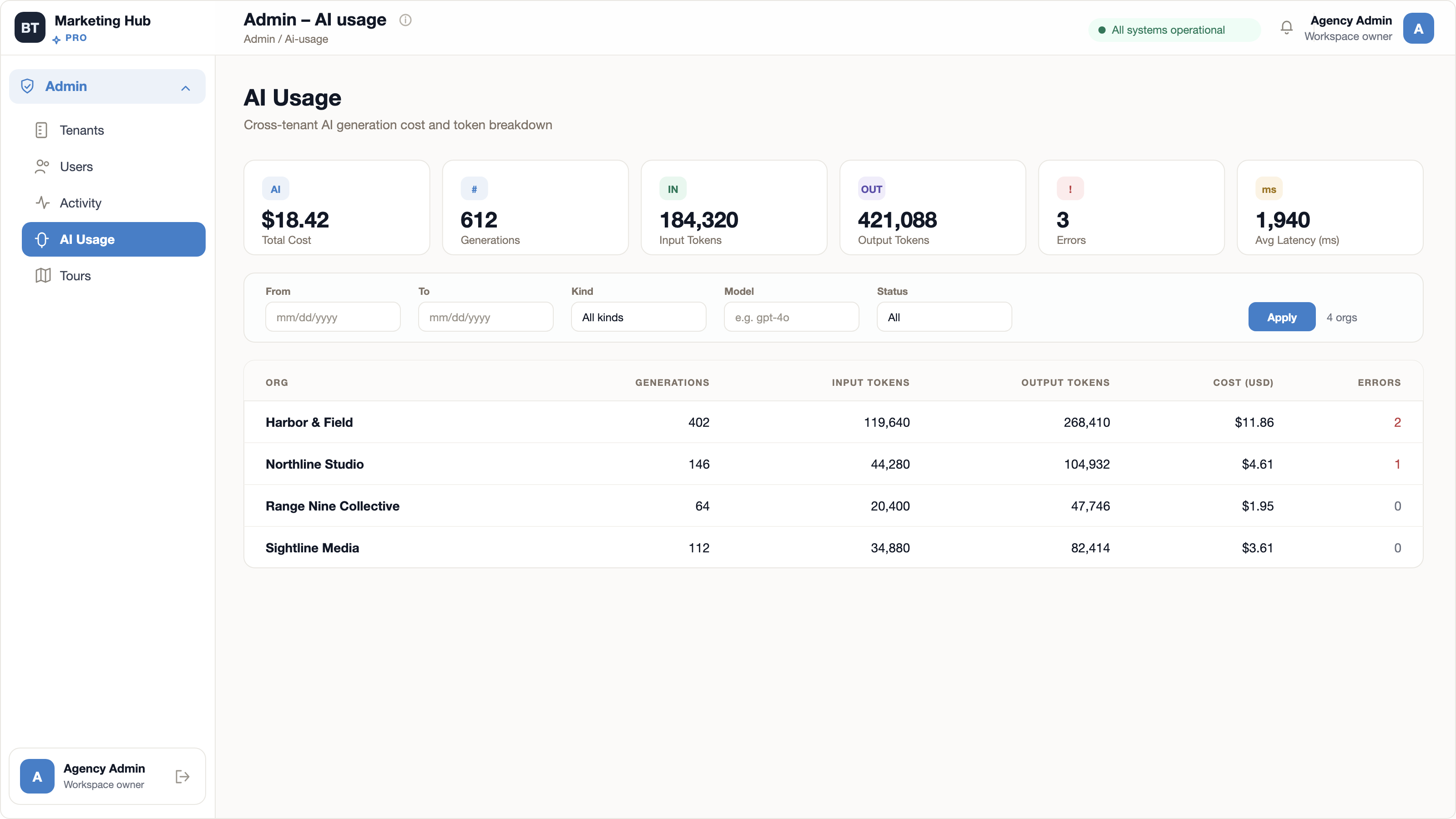The height and width of the screenshot is (819, 1456).
Task: Click the Activity pulse icon
Action: (42, 203)
